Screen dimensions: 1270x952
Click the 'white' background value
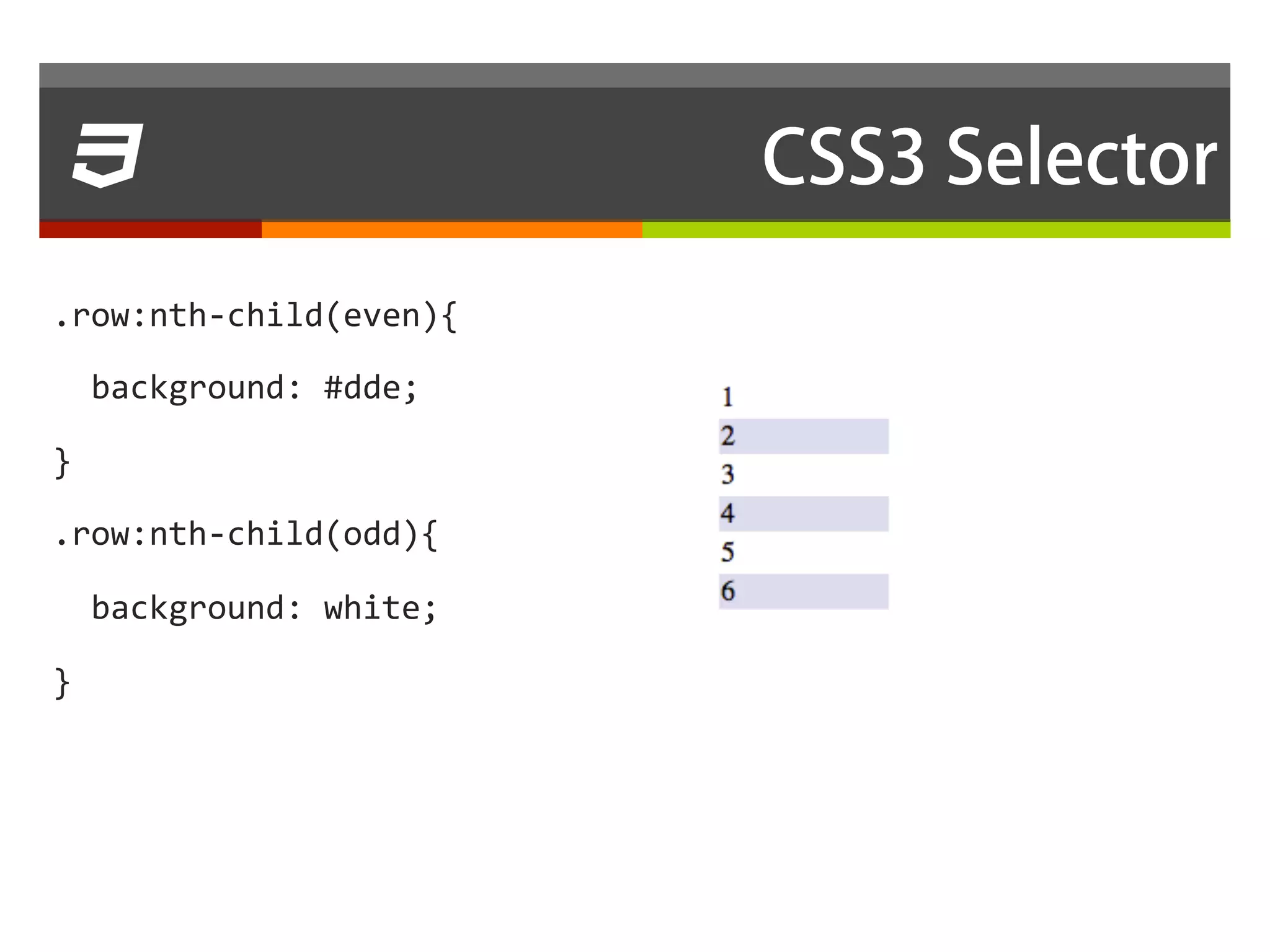pos(372,608)
